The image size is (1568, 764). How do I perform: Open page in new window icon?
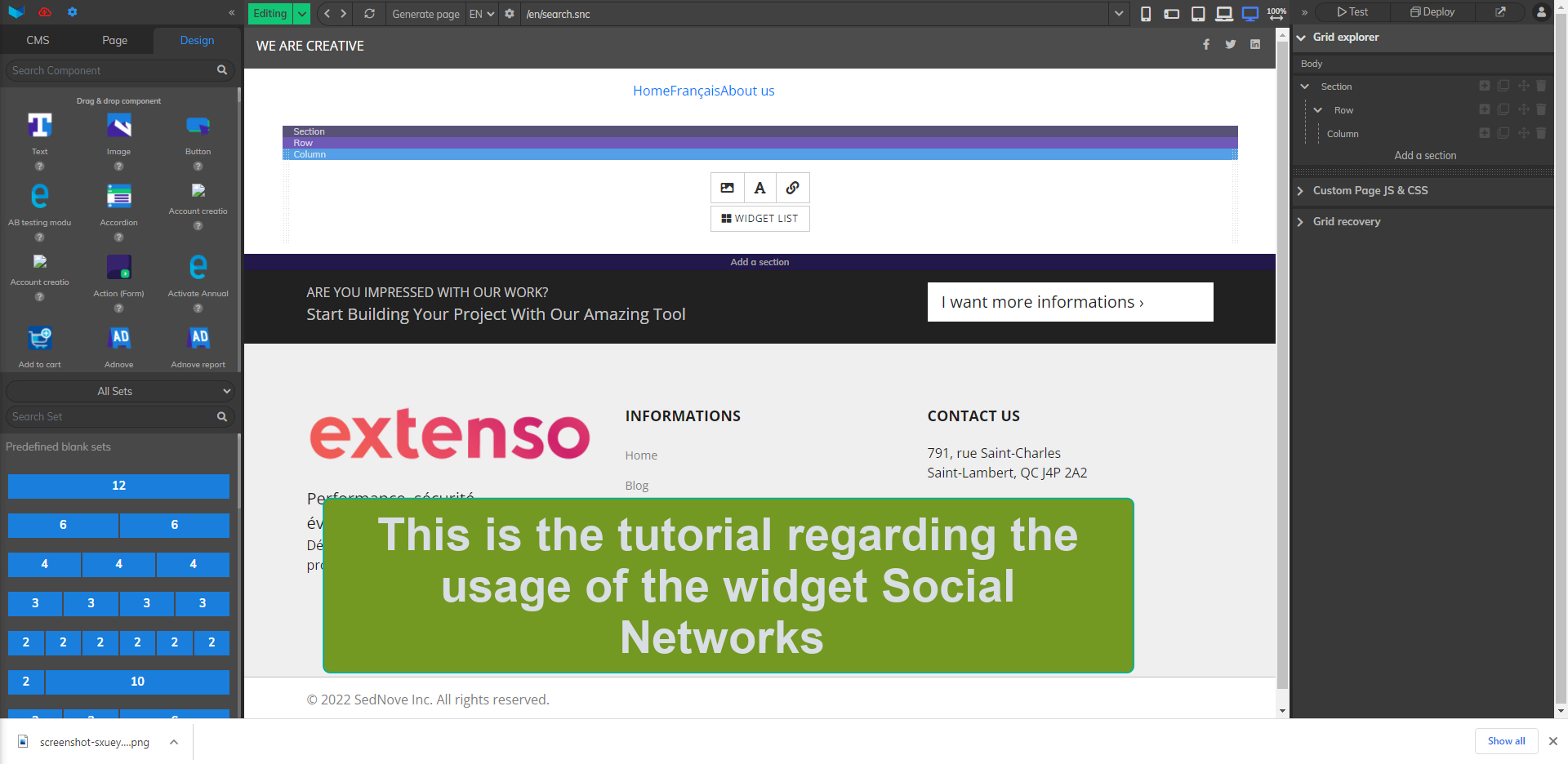click(x=1500, y=12)
